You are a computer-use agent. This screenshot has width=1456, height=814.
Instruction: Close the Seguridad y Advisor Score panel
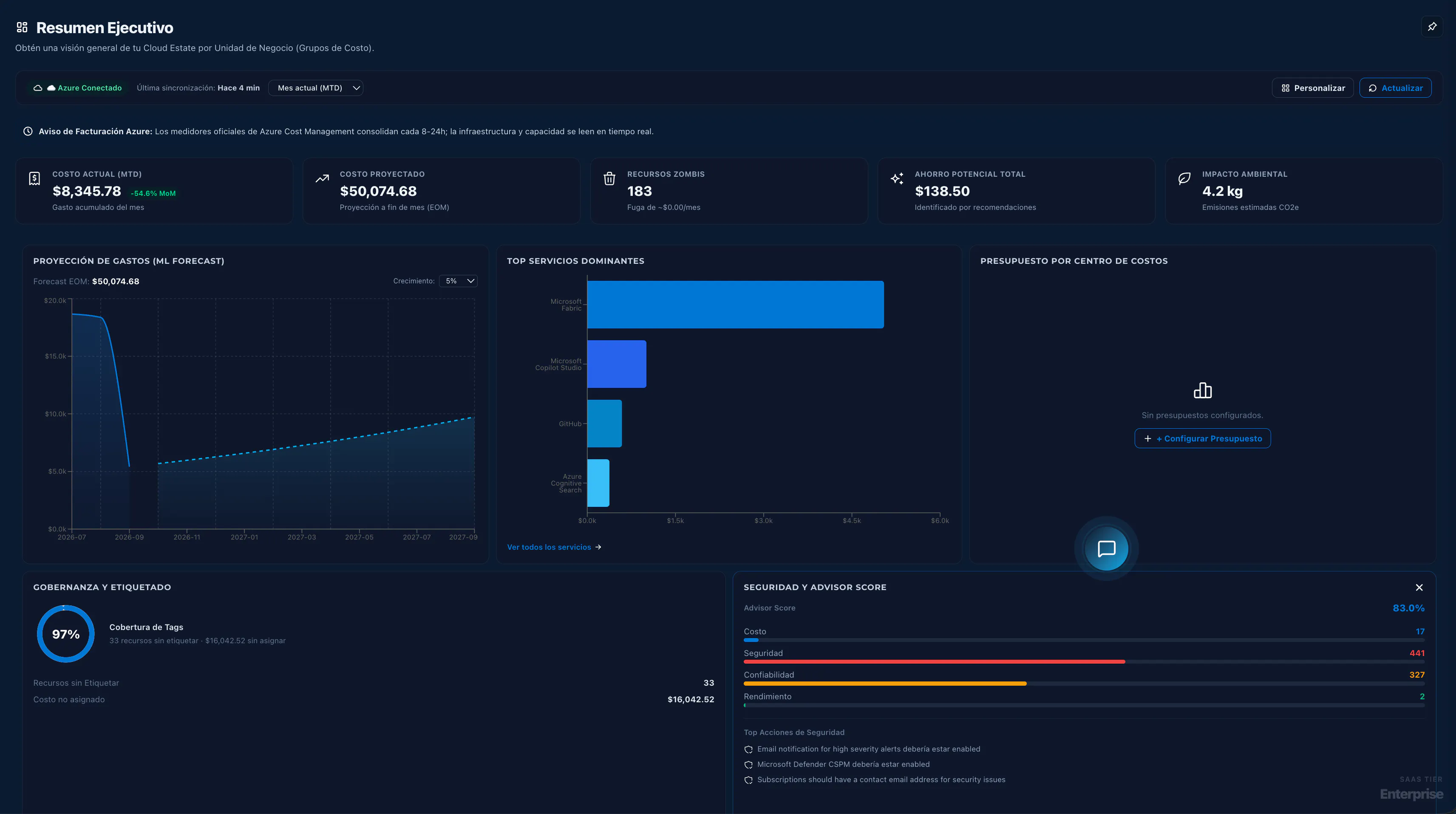(1419, 588)
